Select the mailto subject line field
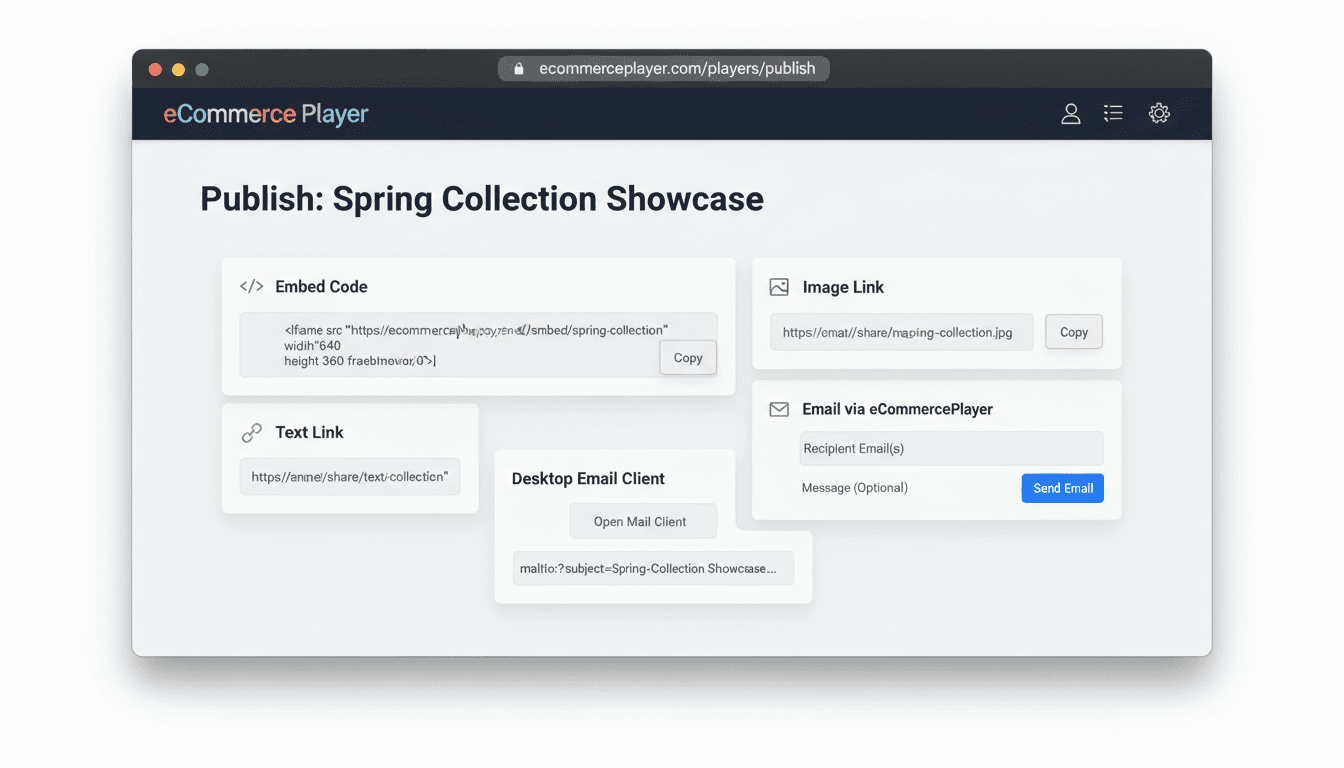 point(653,568)
